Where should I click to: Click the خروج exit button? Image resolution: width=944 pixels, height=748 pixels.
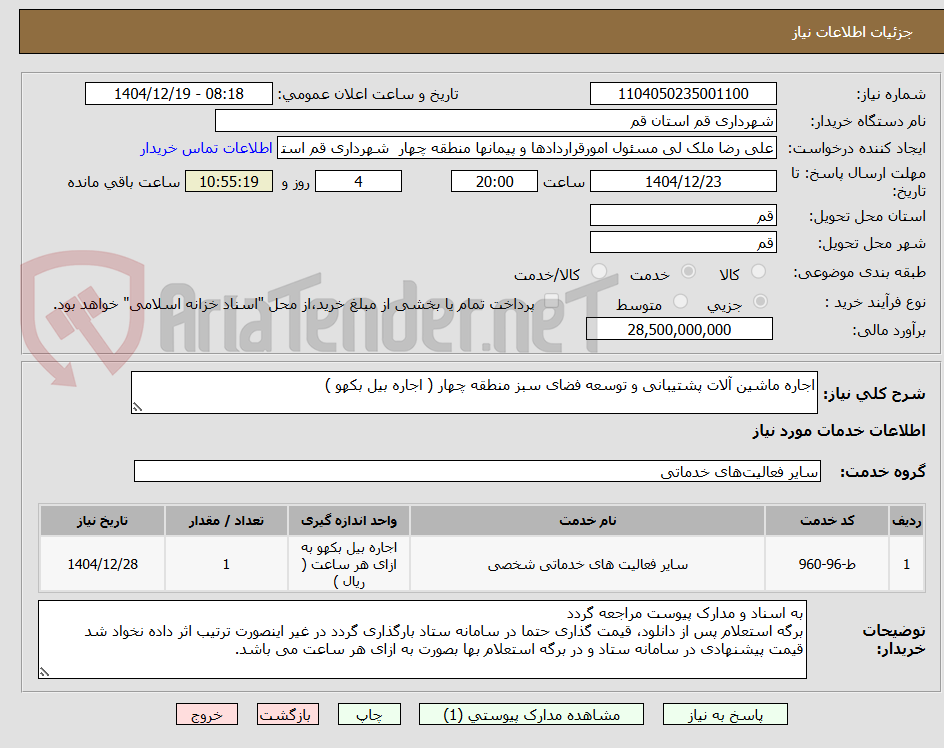click(x=207, y=714)
